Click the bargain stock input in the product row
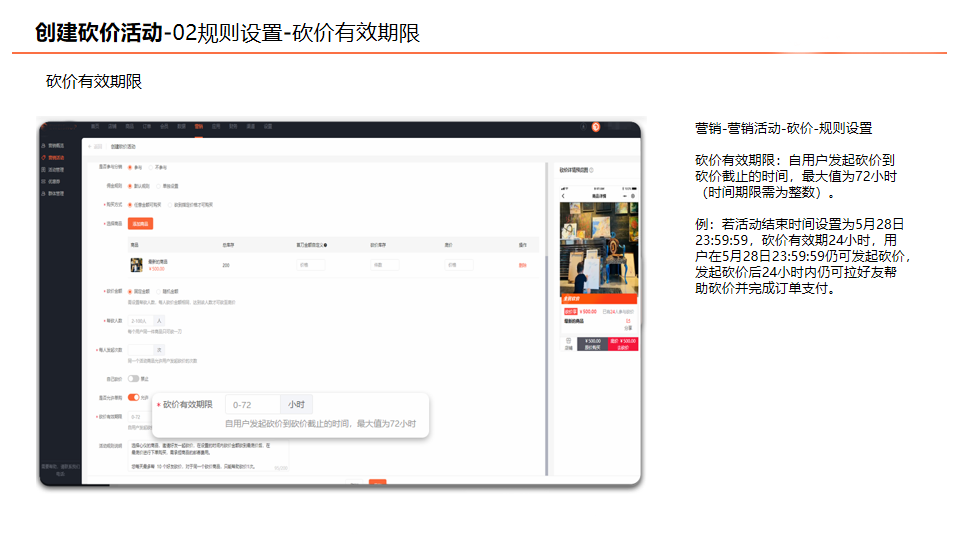The height and width of the screenshot is (540, 960). [385, 265]
